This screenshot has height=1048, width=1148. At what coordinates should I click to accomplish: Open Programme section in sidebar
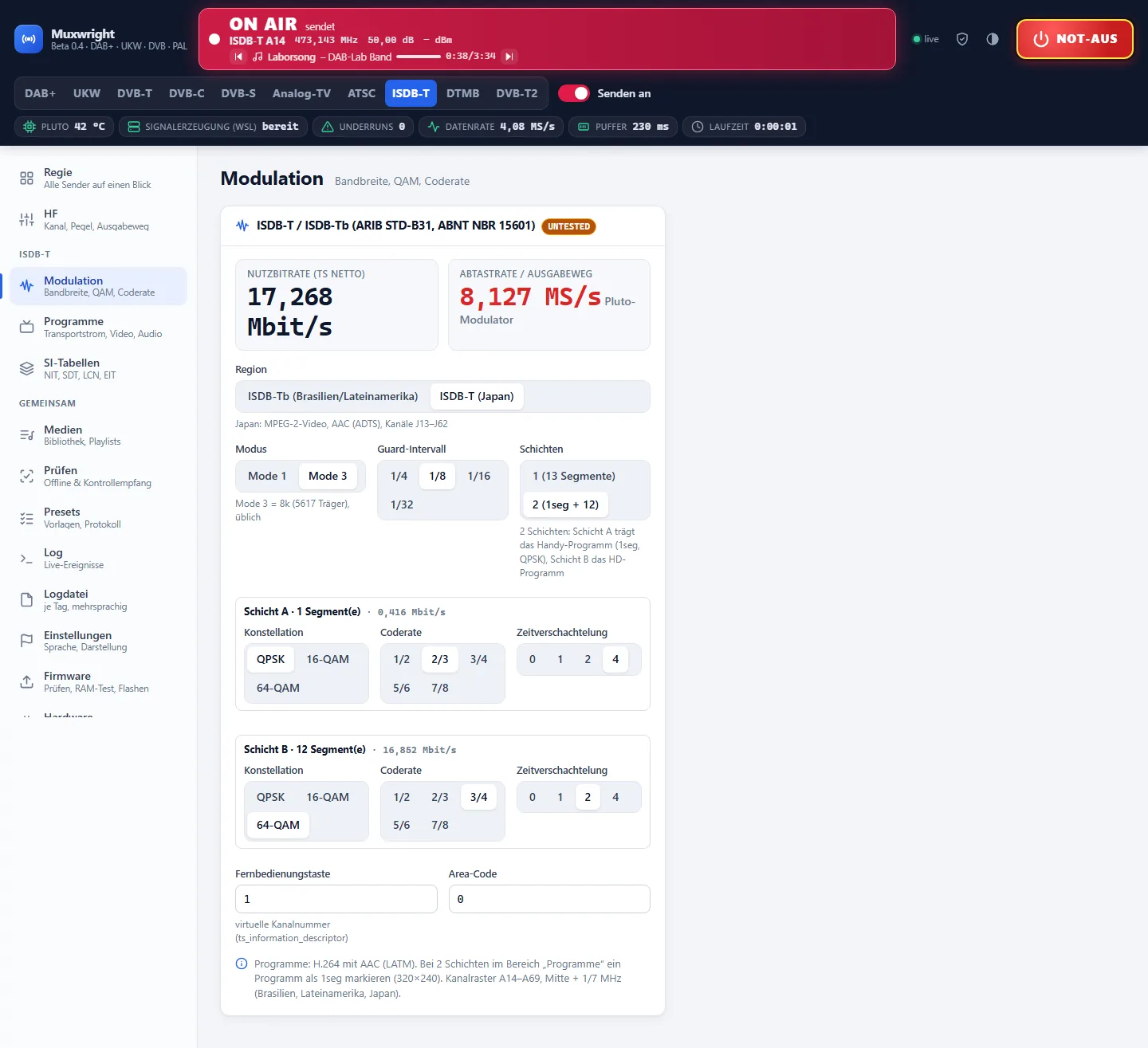point(98,328)
